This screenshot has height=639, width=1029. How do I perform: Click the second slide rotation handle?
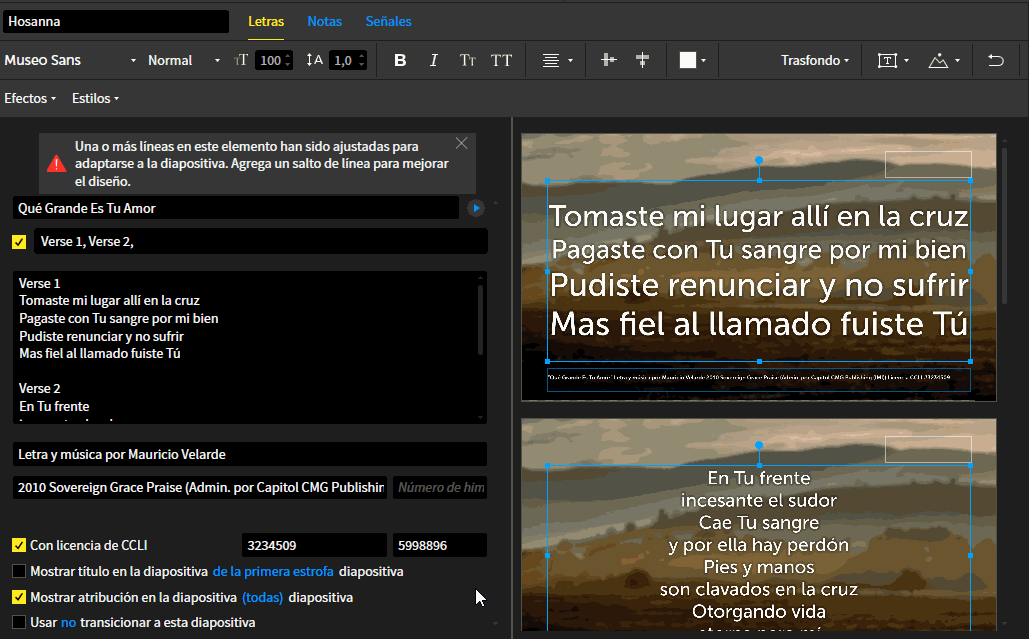click(x=759, y=445)
